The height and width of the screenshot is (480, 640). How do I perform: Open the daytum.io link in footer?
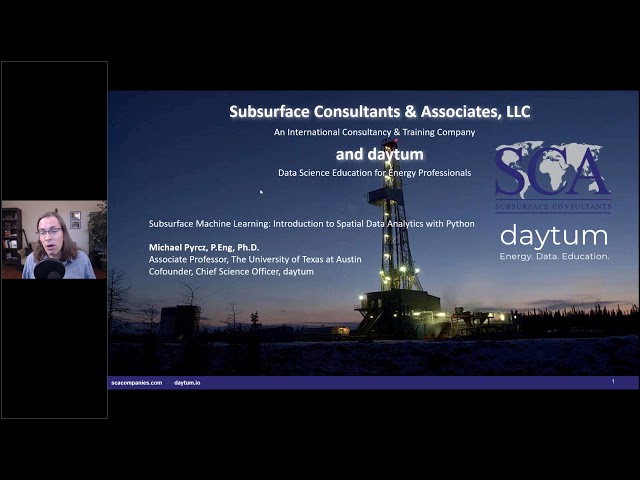point(187,383)
